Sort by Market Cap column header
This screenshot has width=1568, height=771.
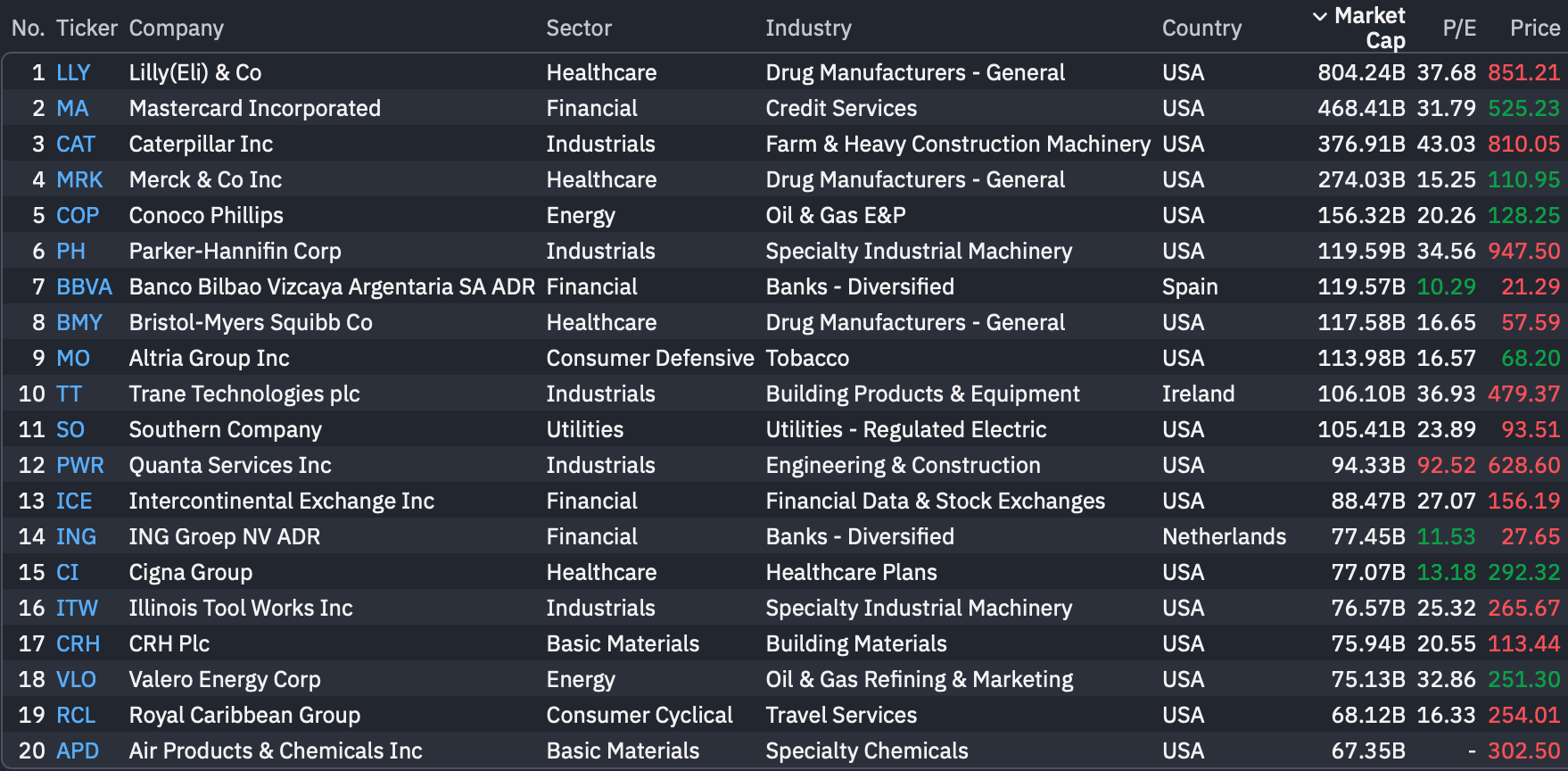[x=1368, y=28]
